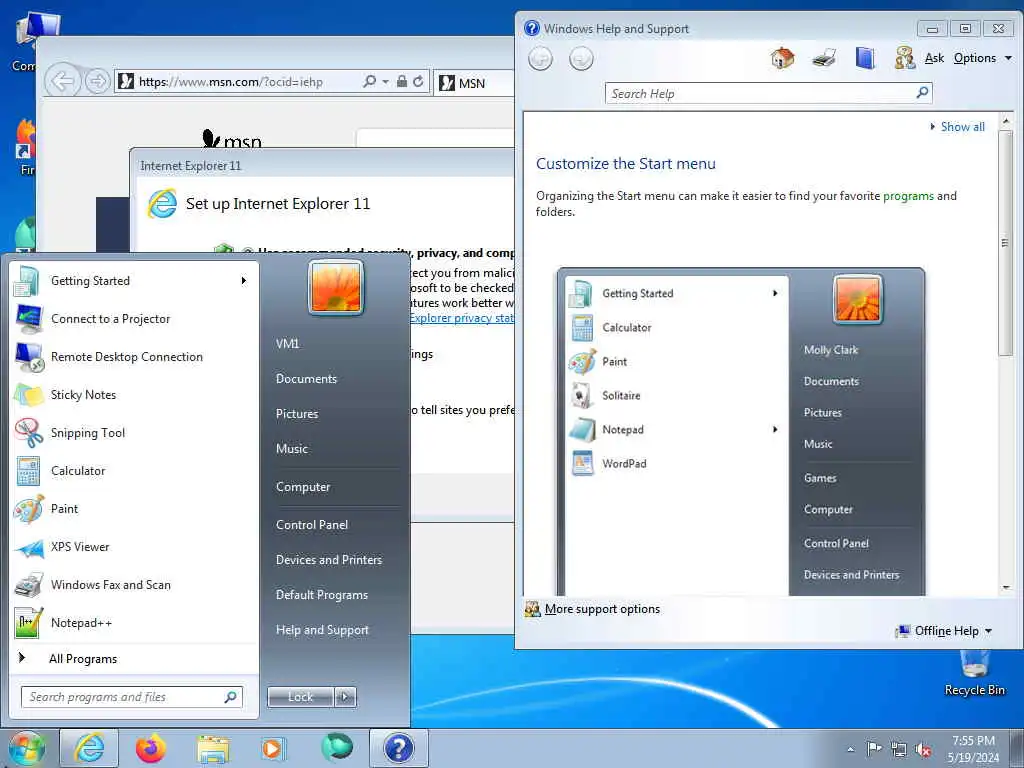Click the Help window scroll-down arrow
The image size is (1024, 768).
(1006, 588)
